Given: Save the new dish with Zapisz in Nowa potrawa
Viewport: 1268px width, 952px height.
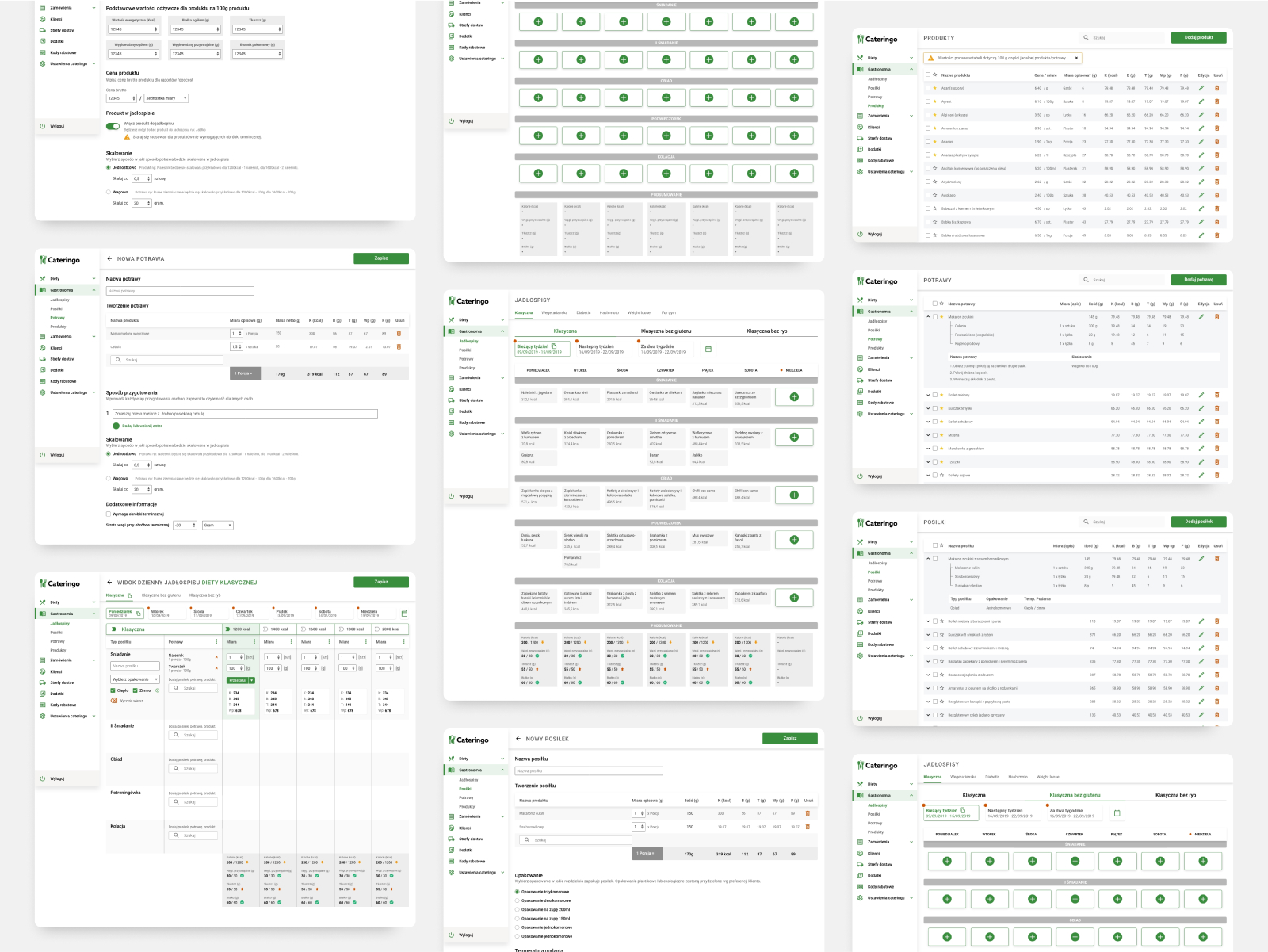Looking at the screenshot, I should [381, 258].
